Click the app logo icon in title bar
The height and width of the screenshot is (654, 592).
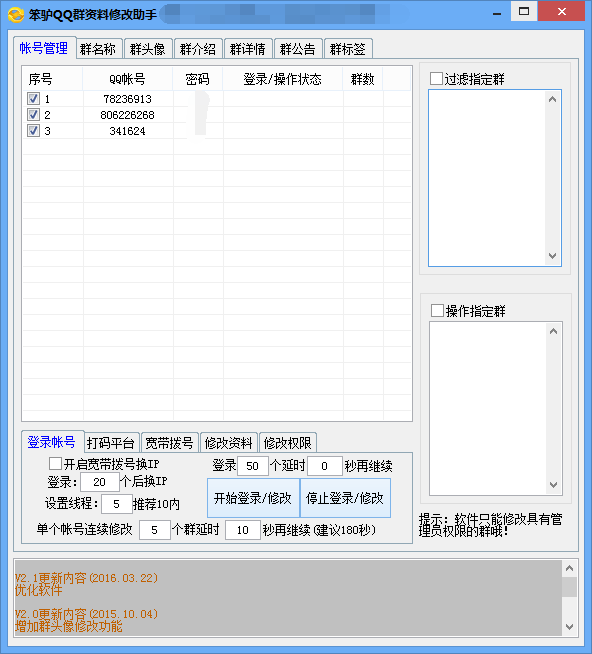[16, 15]
